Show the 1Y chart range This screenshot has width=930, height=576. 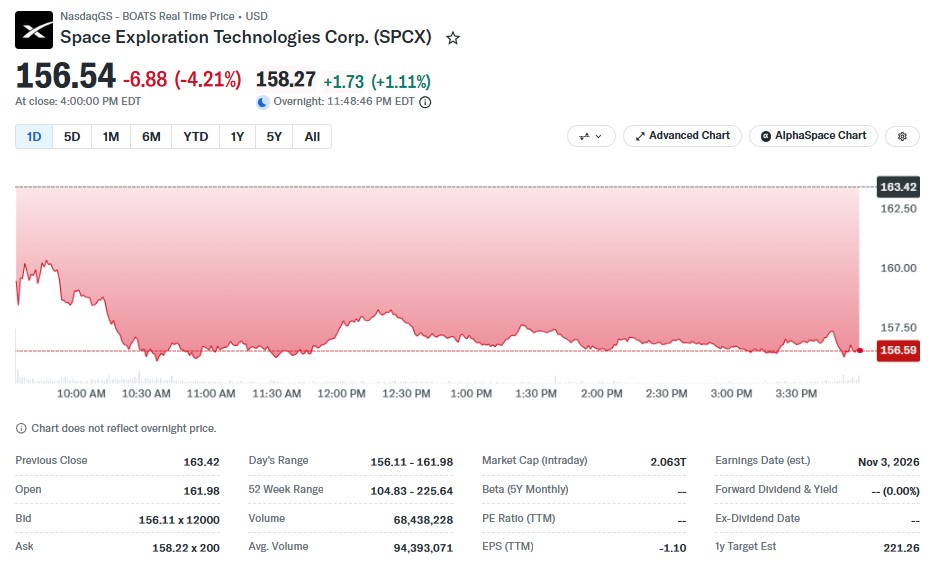click(237, 137)
